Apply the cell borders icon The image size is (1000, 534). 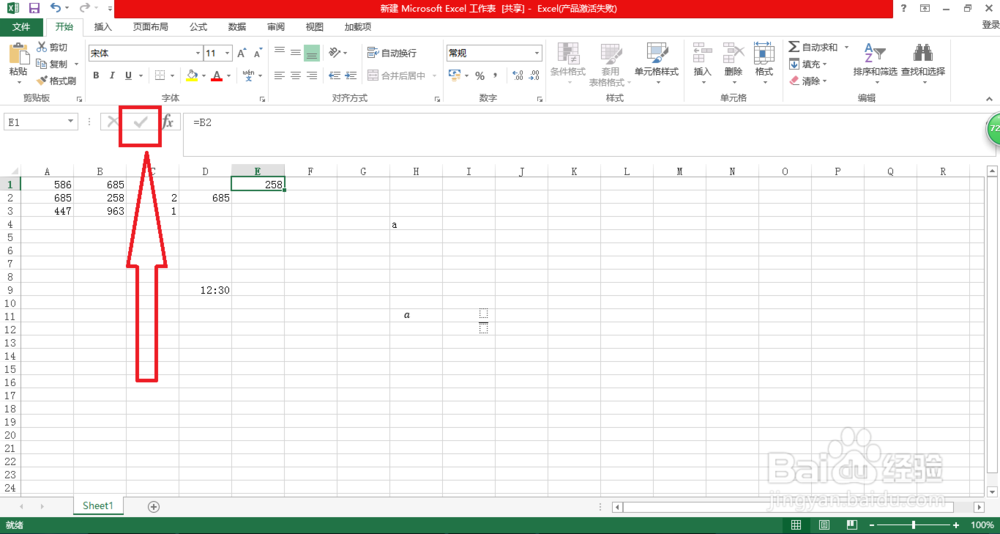(x=158, y=75)
